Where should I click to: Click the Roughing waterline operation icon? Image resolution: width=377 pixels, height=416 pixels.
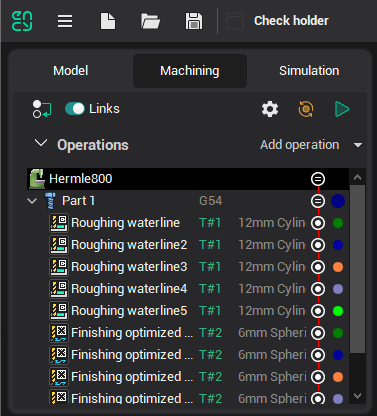(x=59, y=223)
